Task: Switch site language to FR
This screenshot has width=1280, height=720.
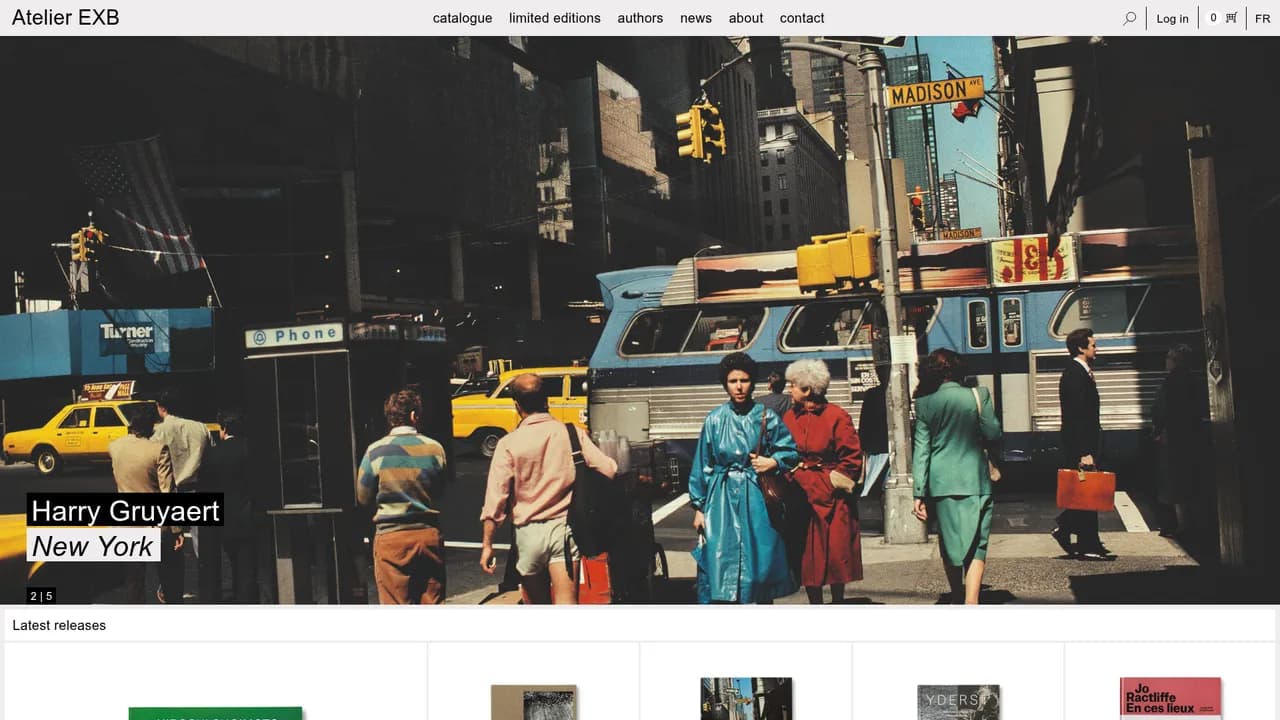Action: click(1263, 18)
